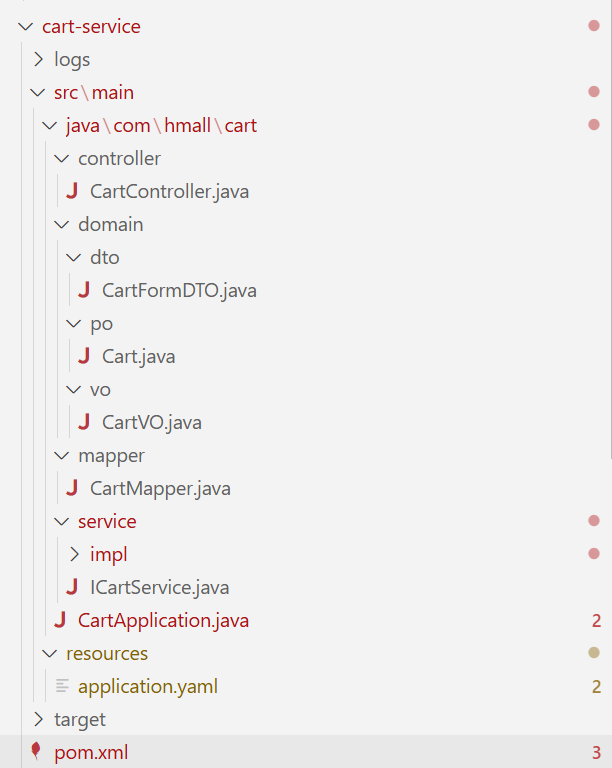
Task: Collapse the domain folder chevron
Action: point(62,224)
